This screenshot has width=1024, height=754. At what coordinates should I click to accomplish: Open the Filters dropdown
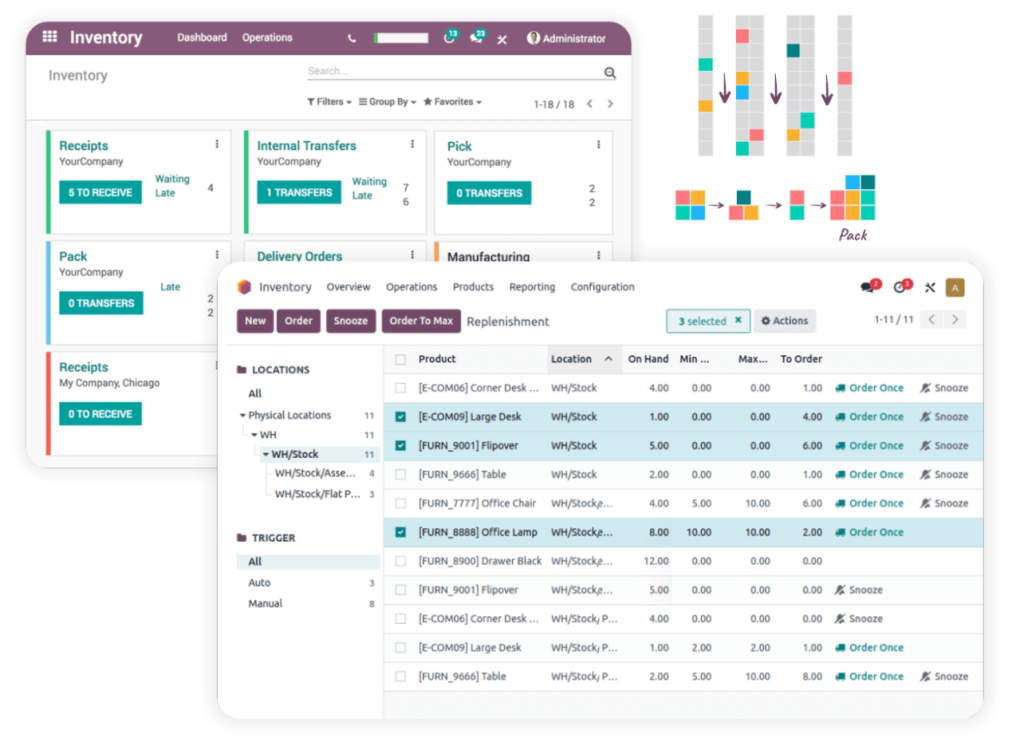click(x=329, y=102)
